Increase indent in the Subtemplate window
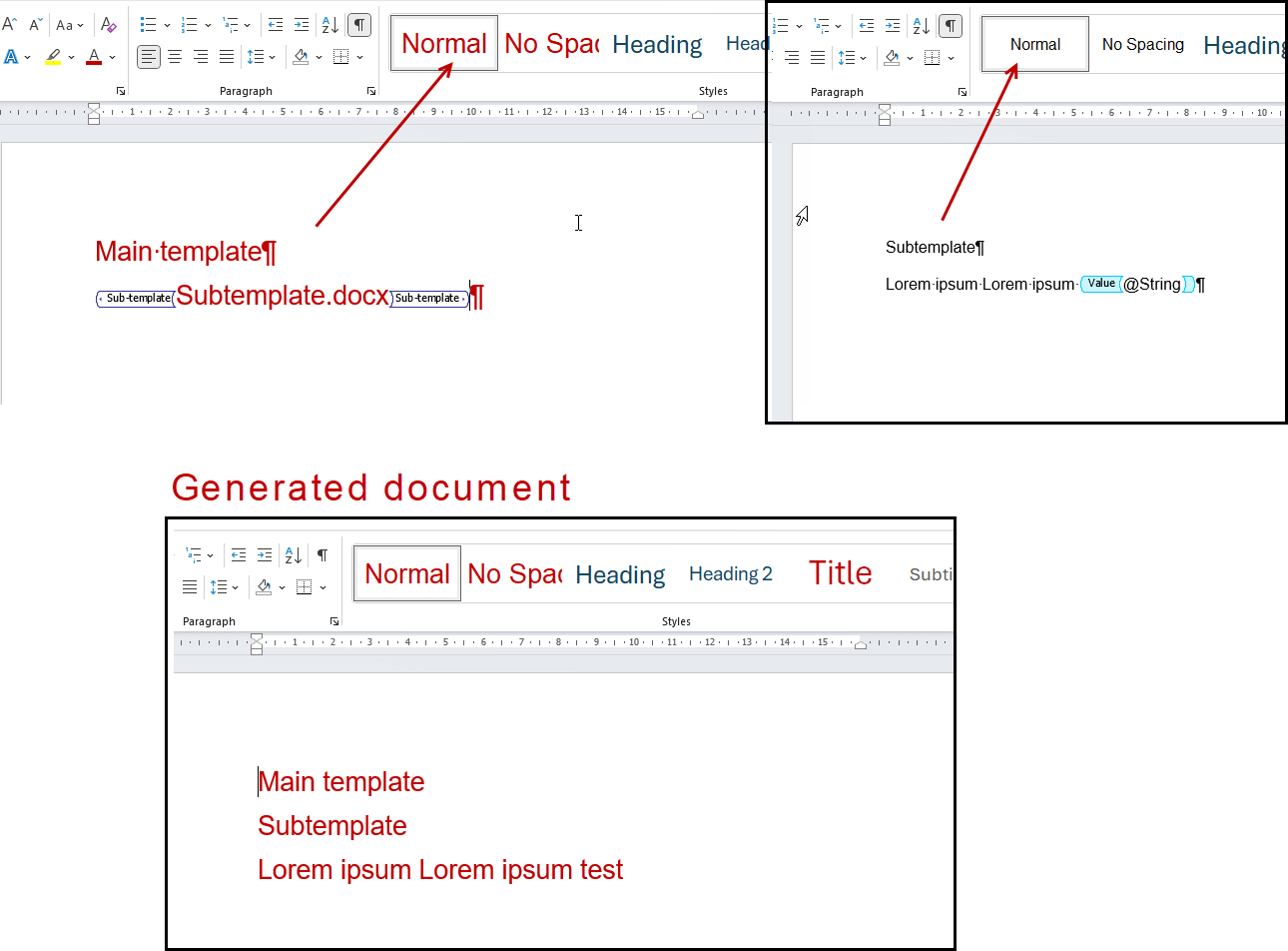Viewport: 1288px width, 951px height. pyautogui.click(x=893, y=25)
